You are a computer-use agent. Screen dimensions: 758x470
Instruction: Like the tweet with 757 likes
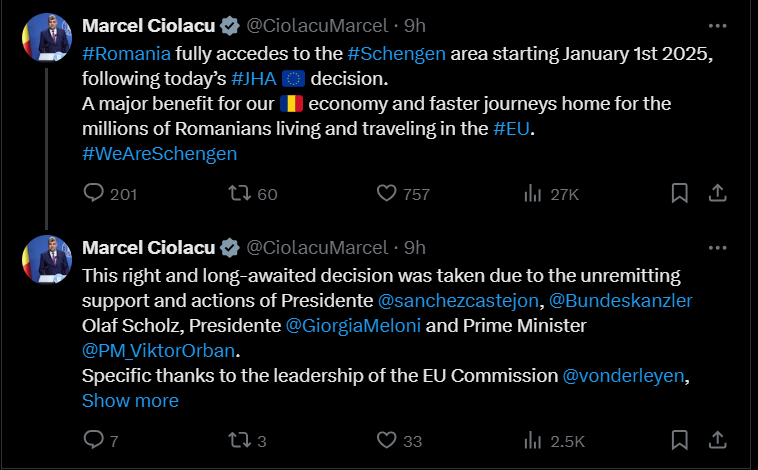(x=387, y=194)
